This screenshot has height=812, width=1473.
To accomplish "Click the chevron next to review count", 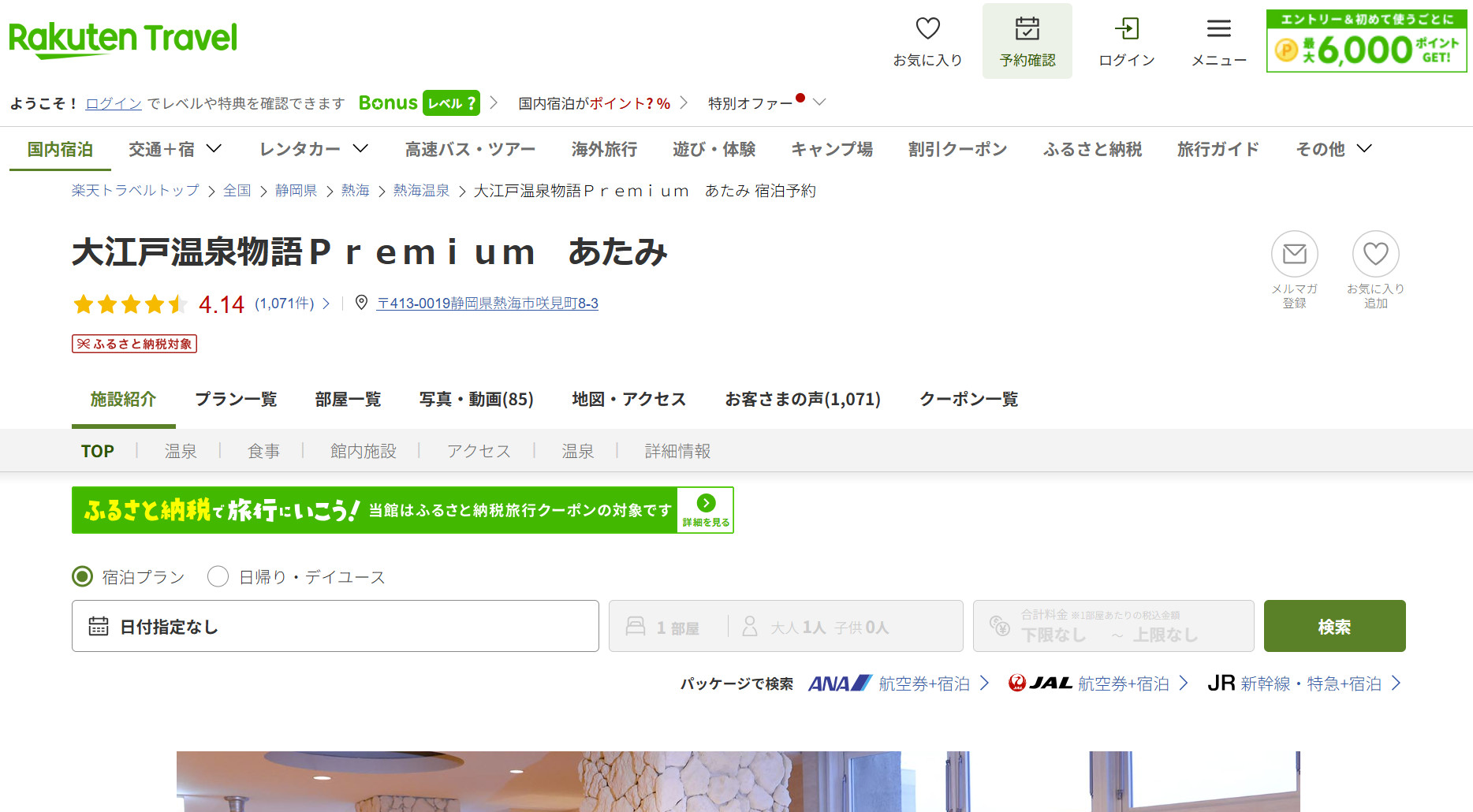I will pos(326,304).
